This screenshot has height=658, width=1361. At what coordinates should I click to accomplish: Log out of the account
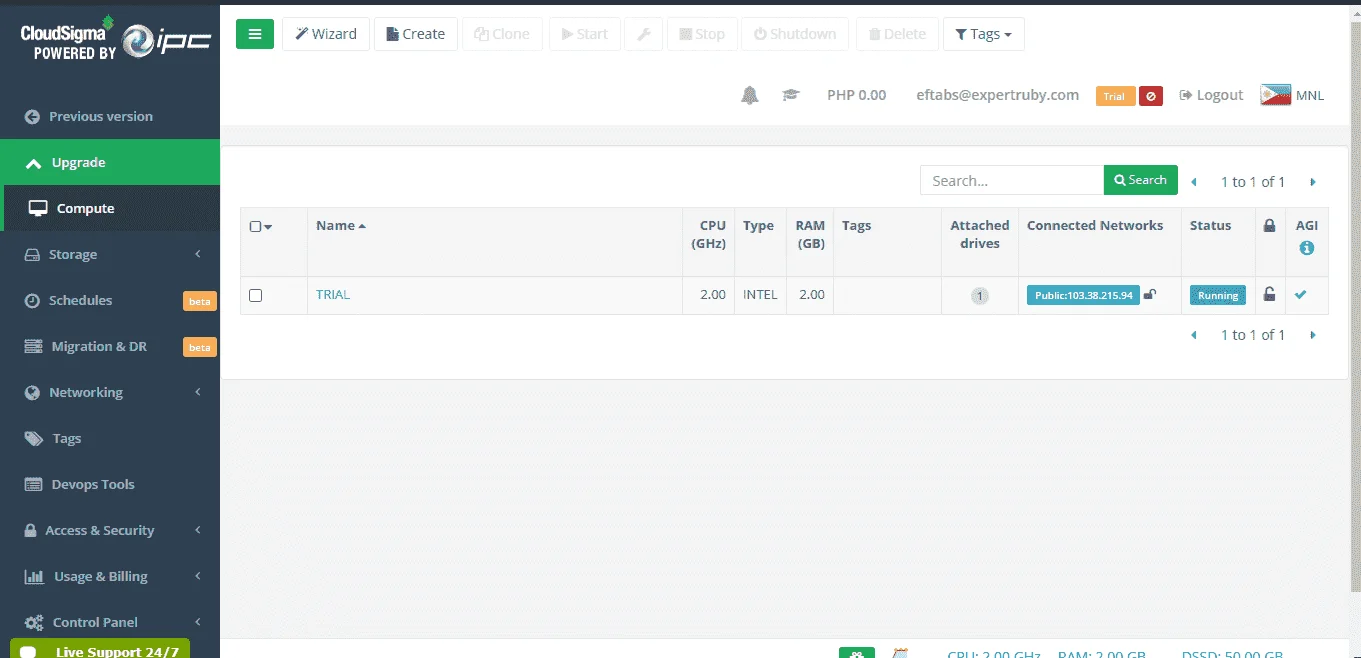(x=1211, y=95)
